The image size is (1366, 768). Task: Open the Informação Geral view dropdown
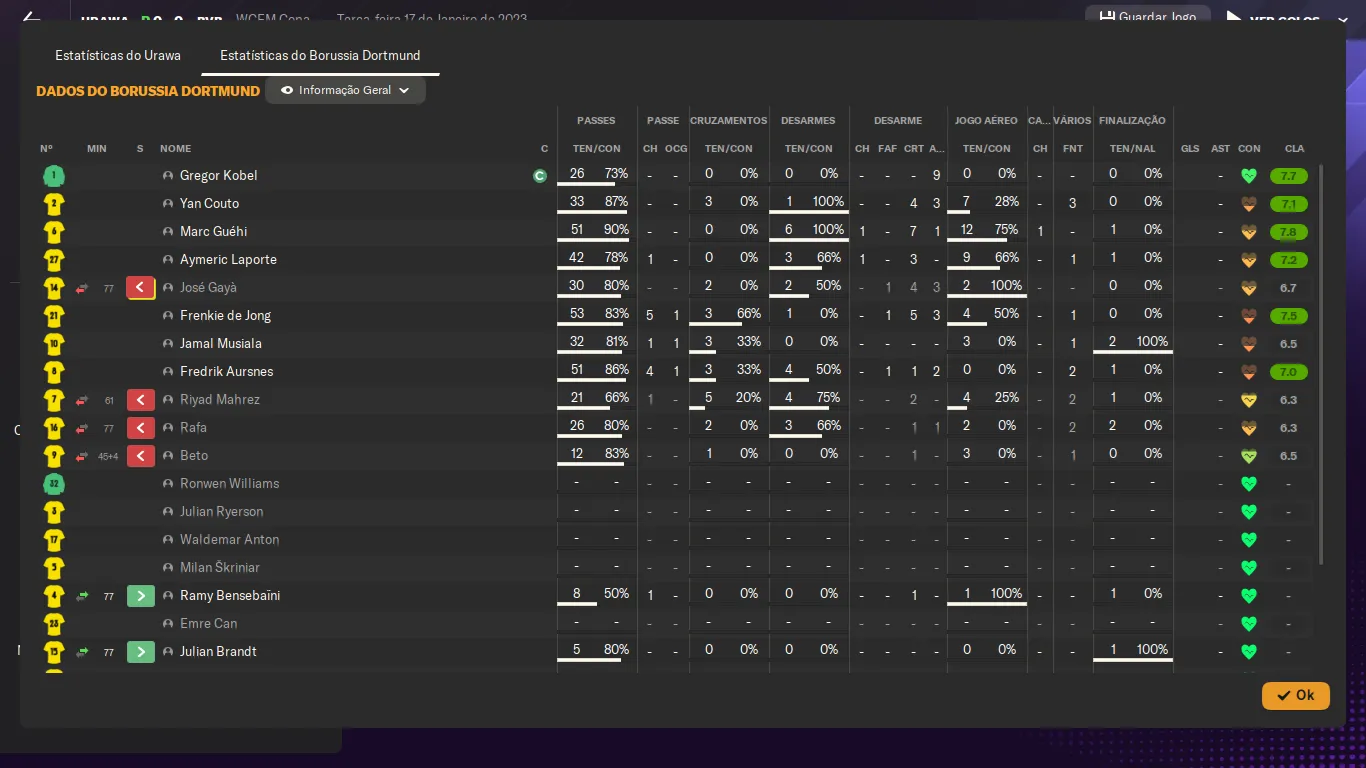345,90
